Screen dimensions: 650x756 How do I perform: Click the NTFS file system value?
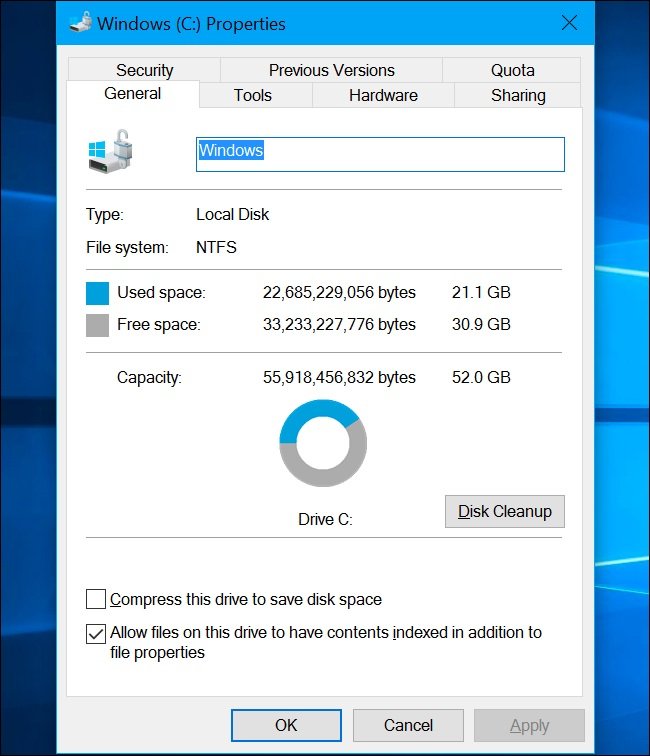tap(216, 247)
